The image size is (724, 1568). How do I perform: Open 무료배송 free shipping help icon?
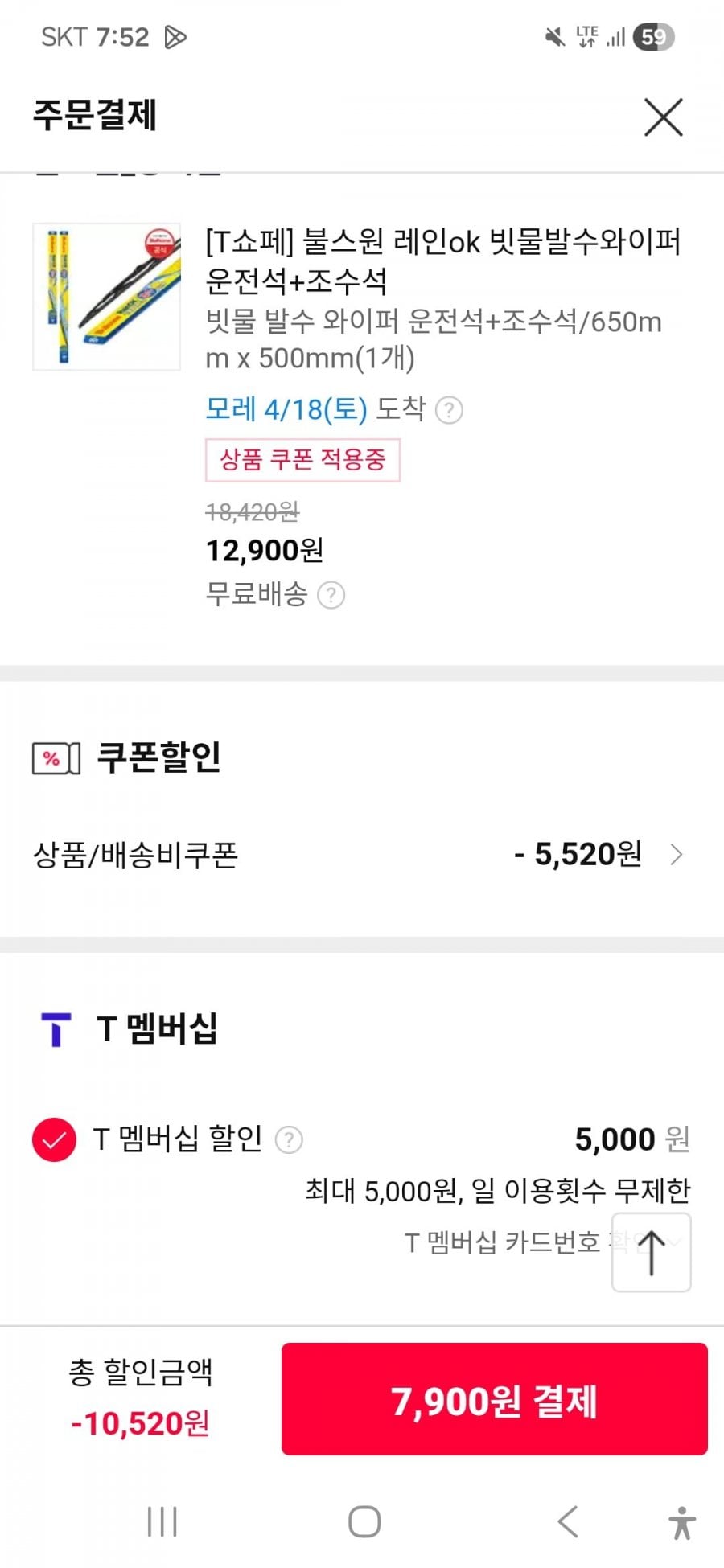point(331,596)
